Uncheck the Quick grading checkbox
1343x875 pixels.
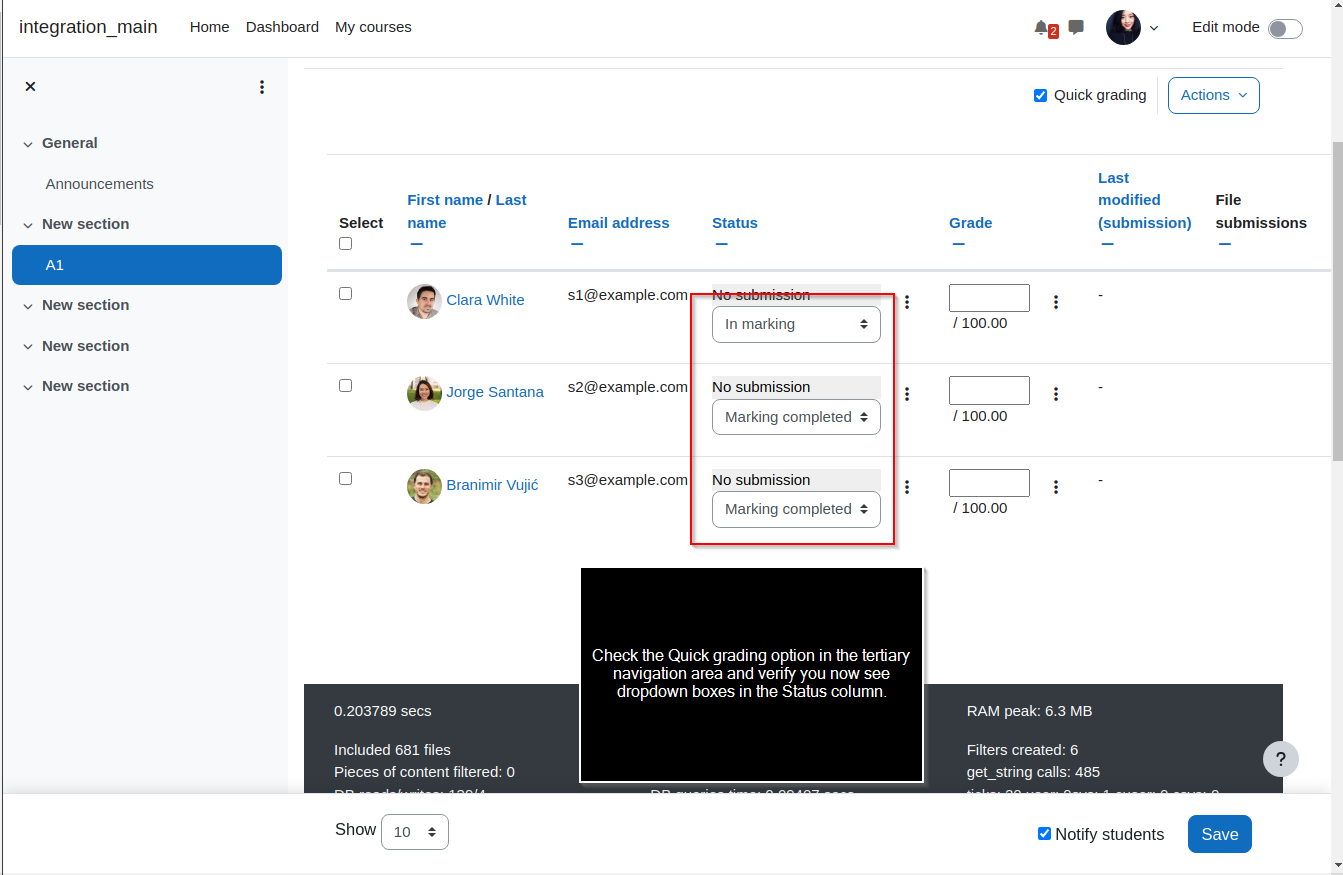1040,96
